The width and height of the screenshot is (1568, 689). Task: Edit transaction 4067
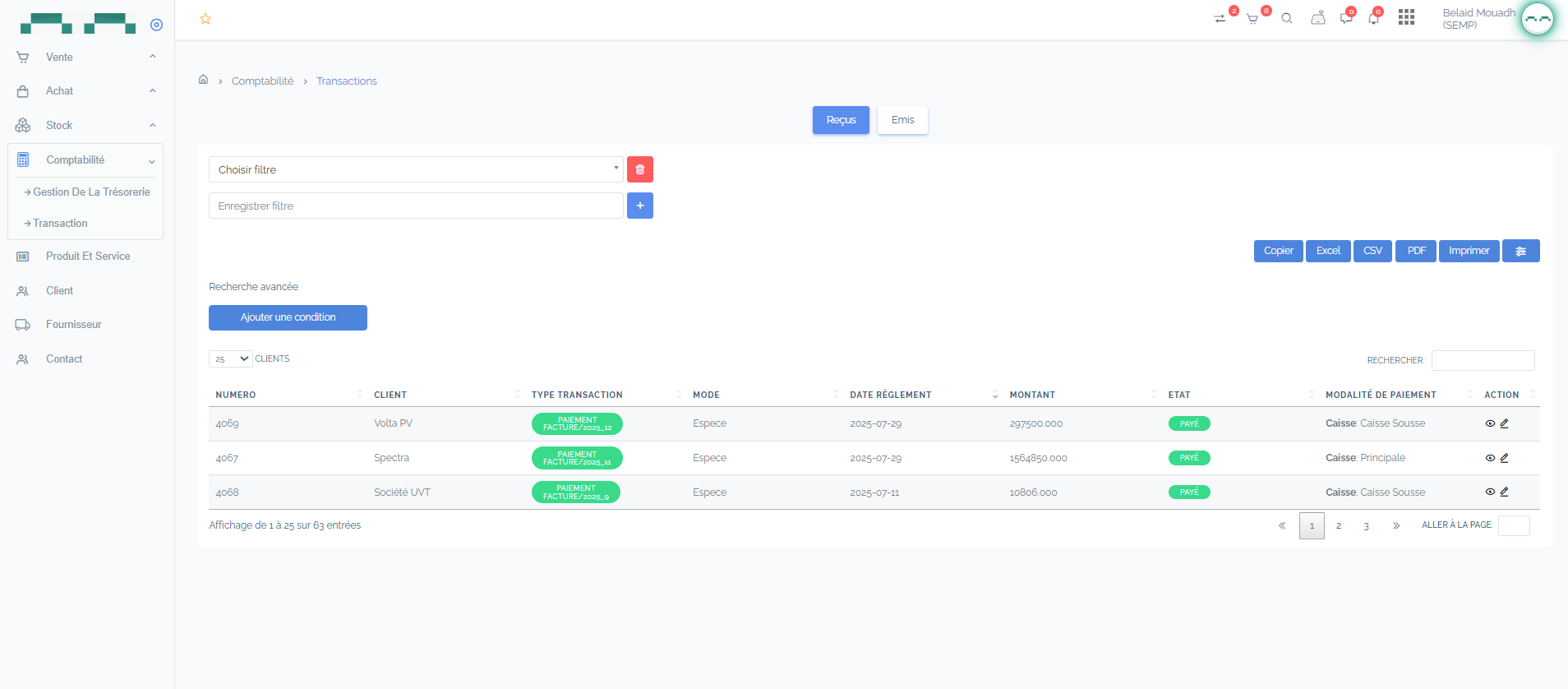1505,458
